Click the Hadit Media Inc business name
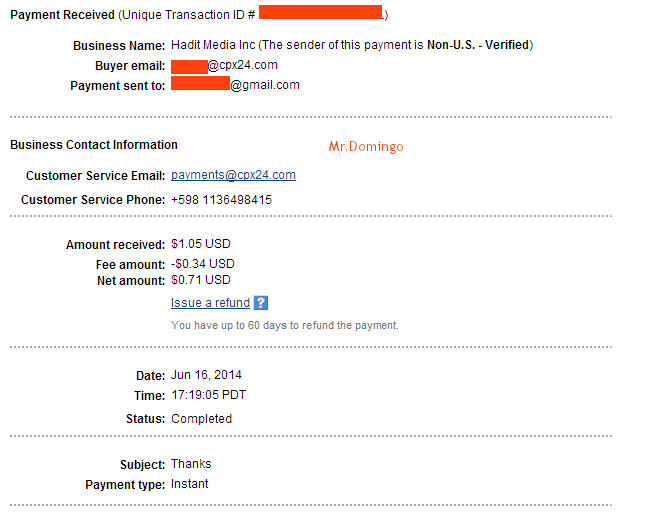 (x=213, y=45)
